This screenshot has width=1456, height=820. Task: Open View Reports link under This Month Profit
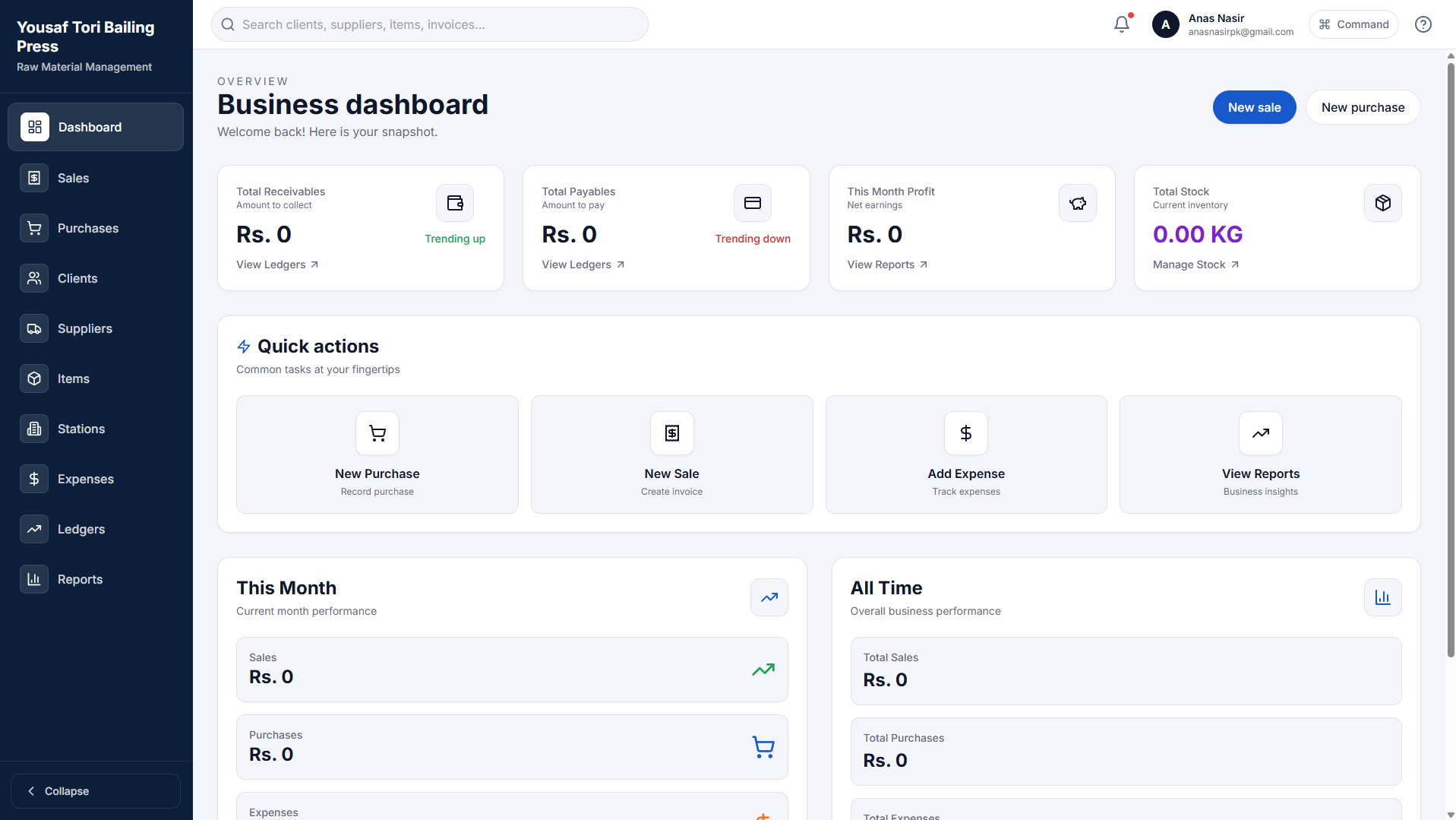[887, 264]
